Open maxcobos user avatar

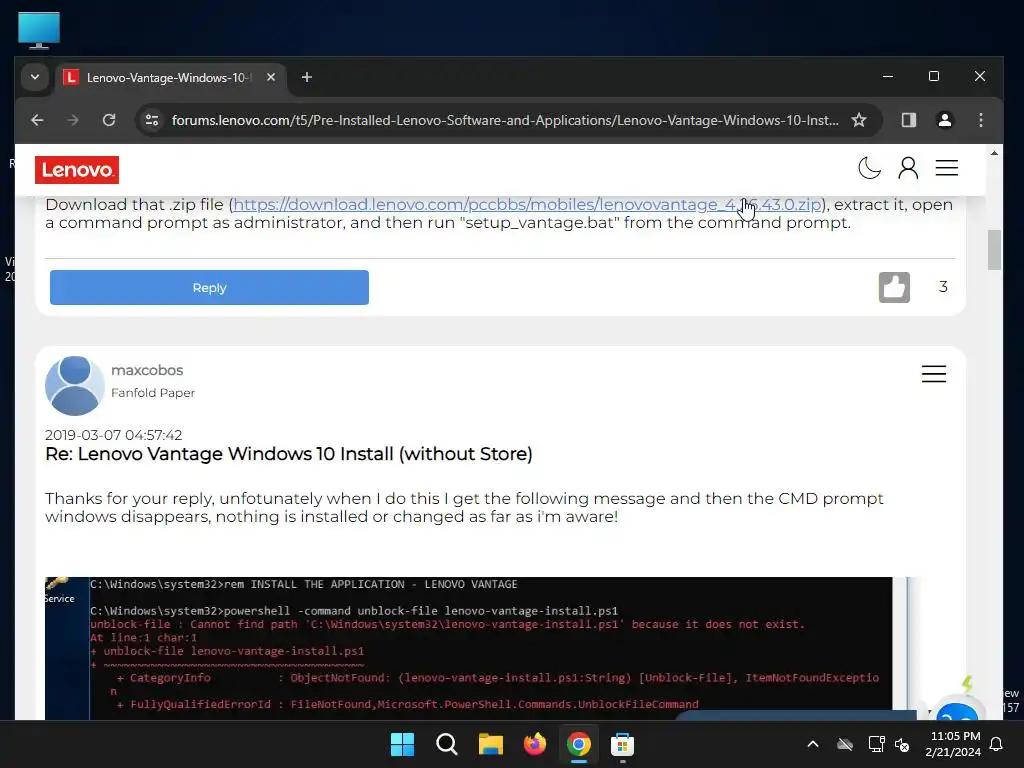pyautogui.click(x=74, y=386)
